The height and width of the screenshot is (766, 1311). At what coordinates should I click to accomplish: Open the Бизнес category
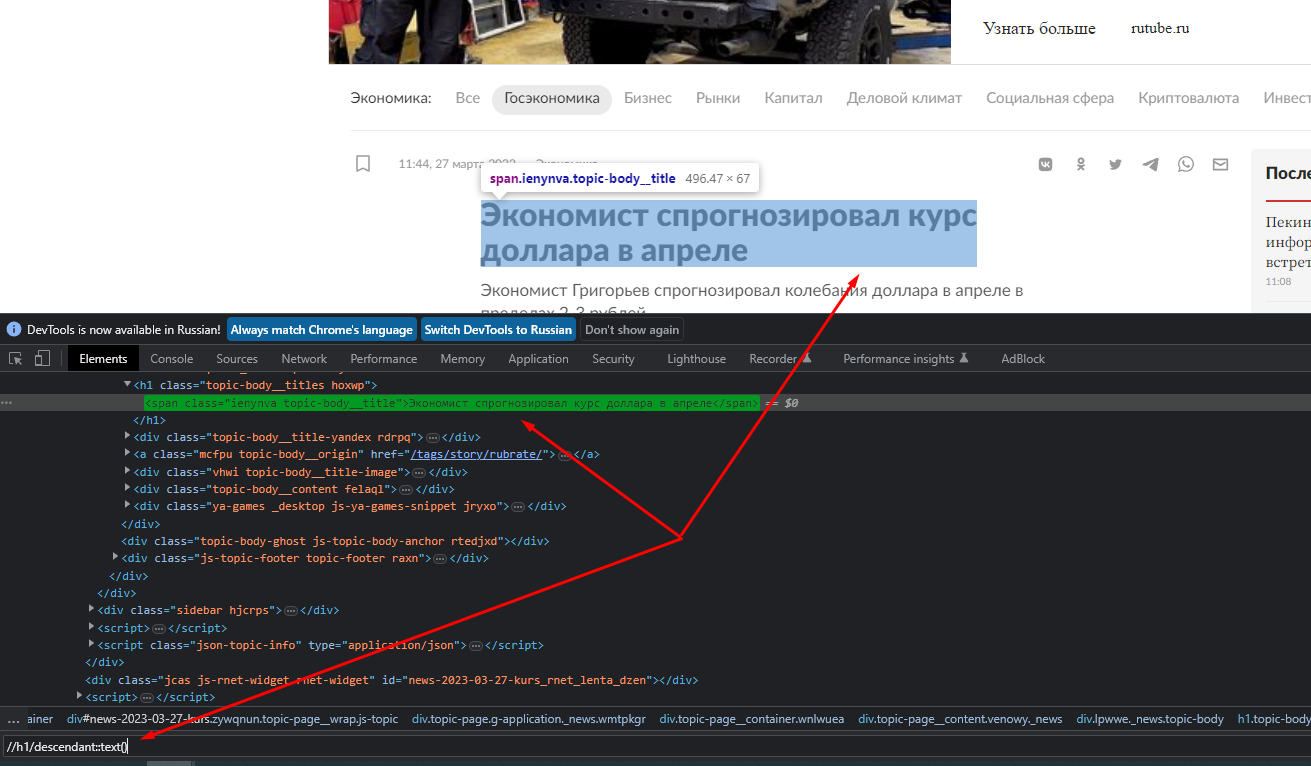648,98
